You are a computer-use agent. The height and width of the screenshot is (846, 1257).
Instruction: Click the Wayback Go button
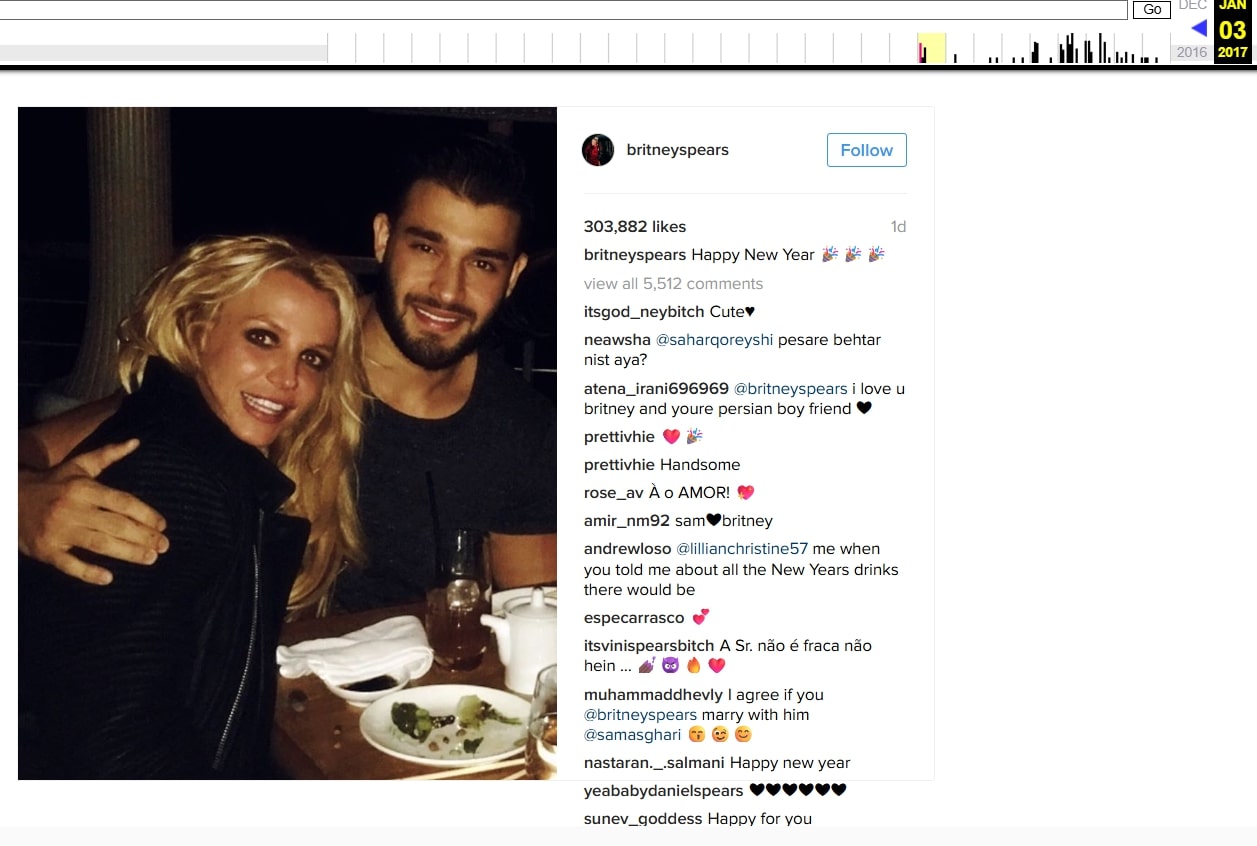[1152, 9]
